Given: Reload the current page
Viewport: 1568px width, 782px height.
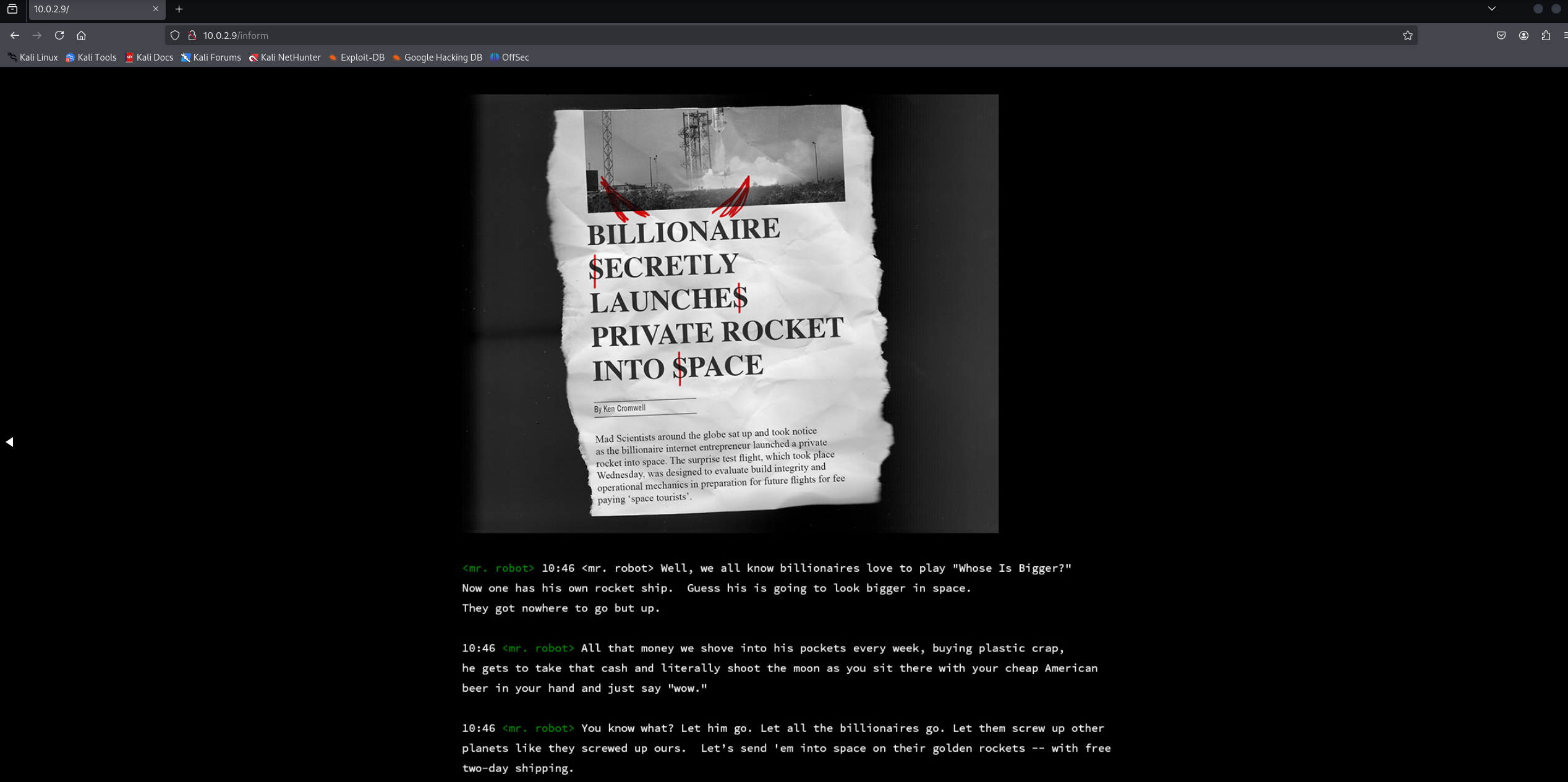Looking at the screenshot, I should (x=59, y=35).
